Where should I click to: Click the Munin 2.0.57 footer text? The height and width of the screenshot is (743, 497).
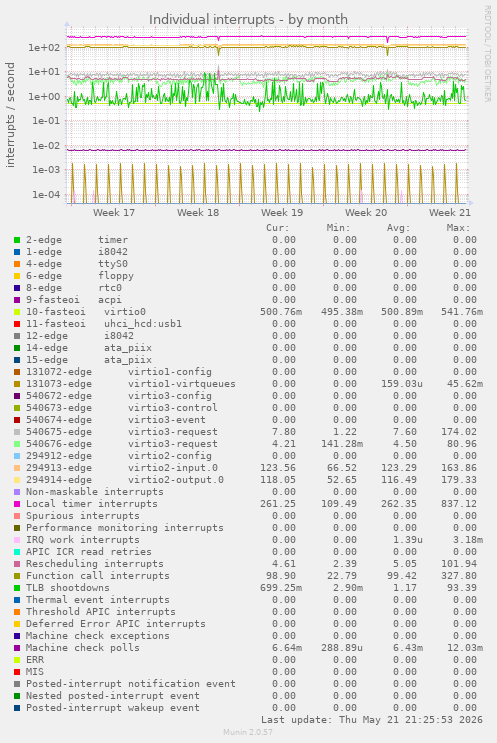point(248,732)
